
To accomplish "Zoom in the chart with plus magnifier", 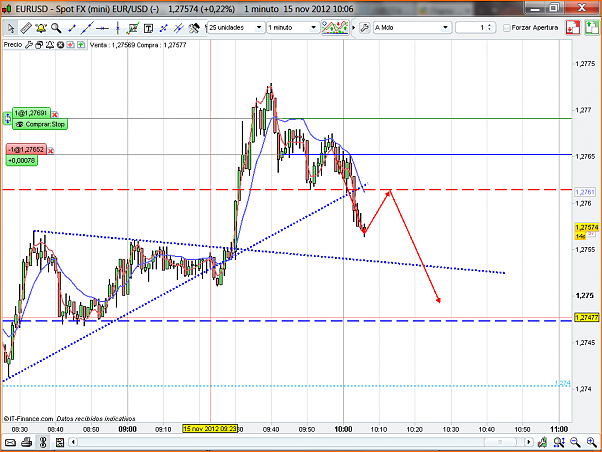I will coord(591,442).
